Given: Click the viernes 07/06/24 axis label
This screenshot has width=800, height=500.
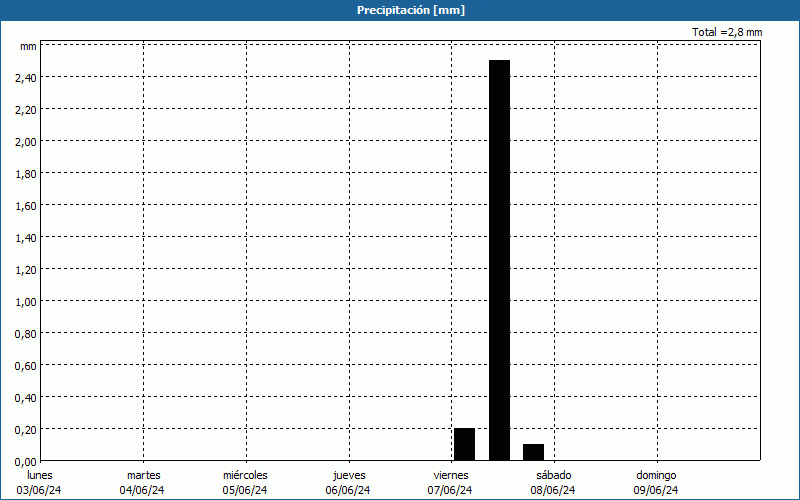Looking at the screenshot, I should pyautogui.click(x=451, y=483).
